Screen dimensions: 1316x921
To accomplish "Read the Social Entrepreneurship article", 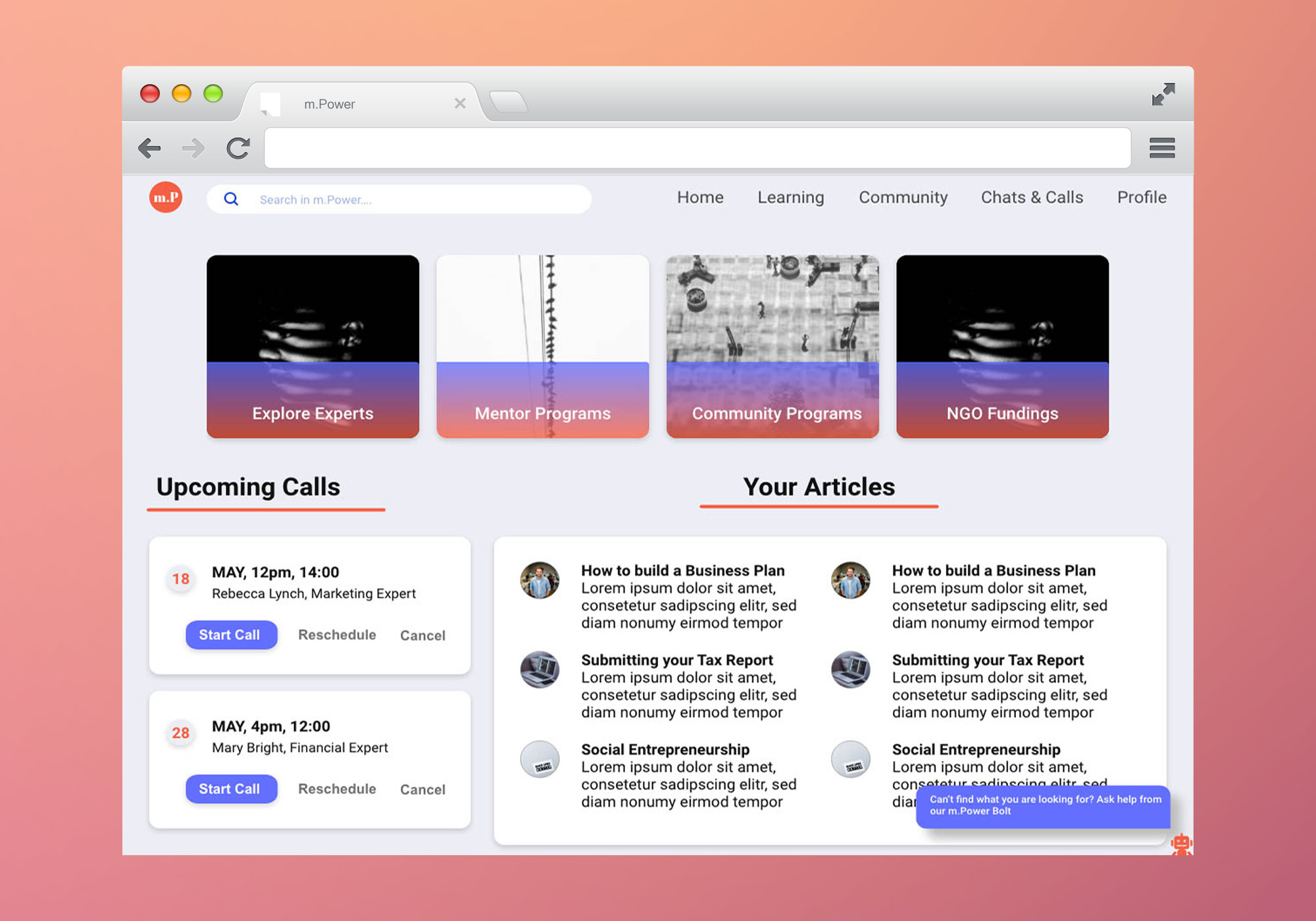I will tap(665, 749).
